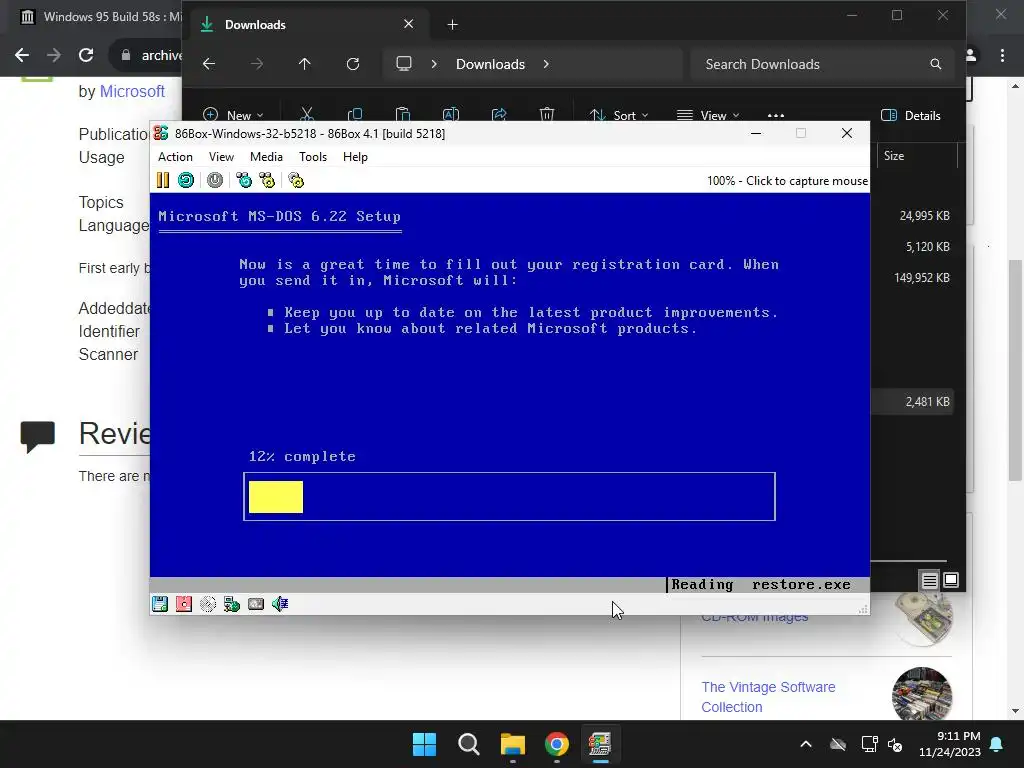Open the View dropdown in File Explorer

709,115
